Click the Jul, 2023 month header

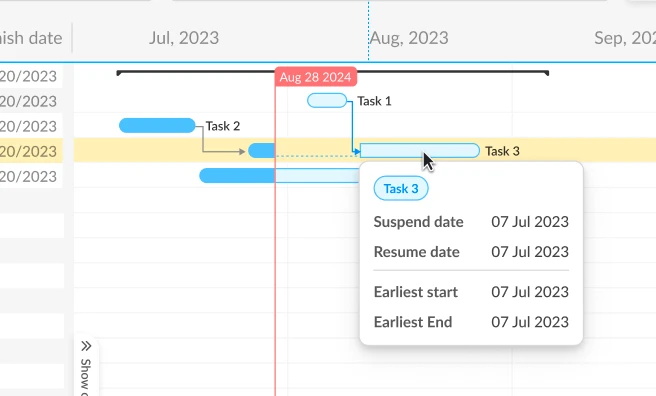tap(184, 38)
